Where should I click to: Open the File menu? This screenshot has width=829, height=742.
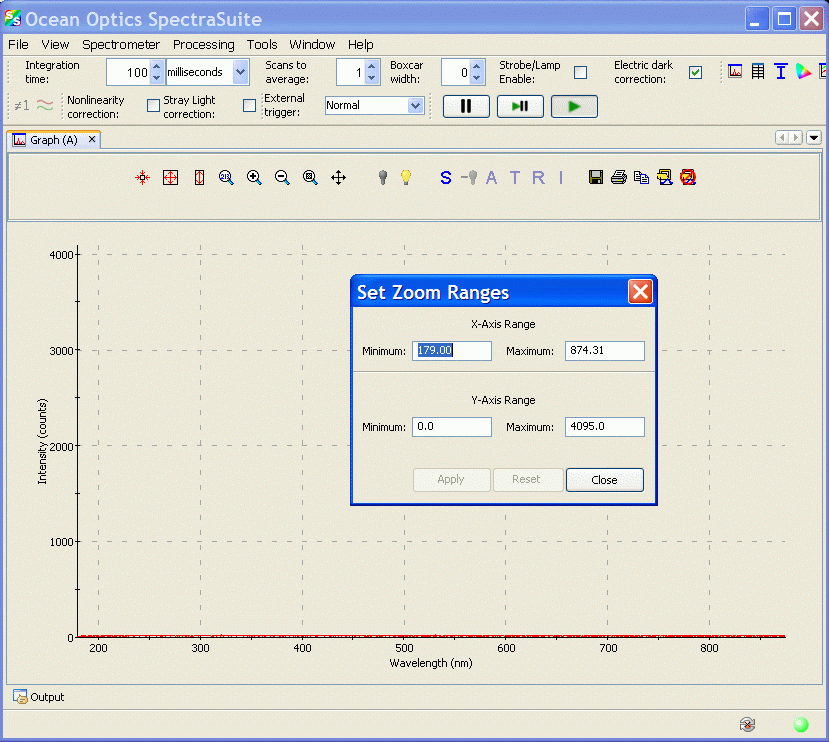(18, 44)
